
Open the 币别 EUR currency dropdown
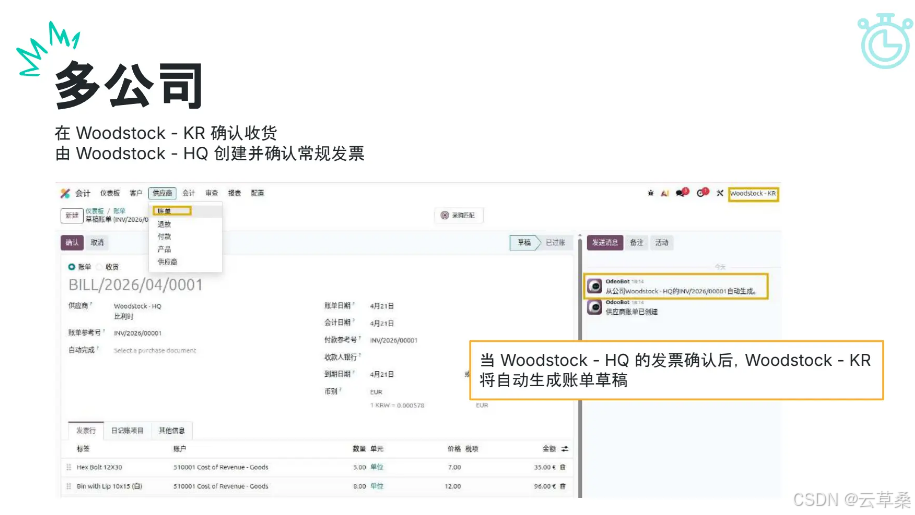tap(376, 392)
